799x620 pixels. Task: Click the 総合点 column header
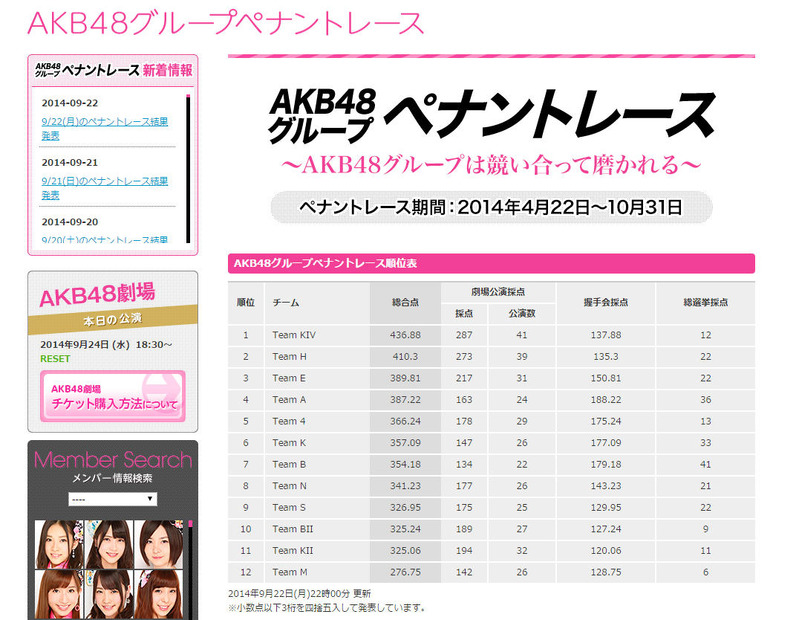point(405,302)
